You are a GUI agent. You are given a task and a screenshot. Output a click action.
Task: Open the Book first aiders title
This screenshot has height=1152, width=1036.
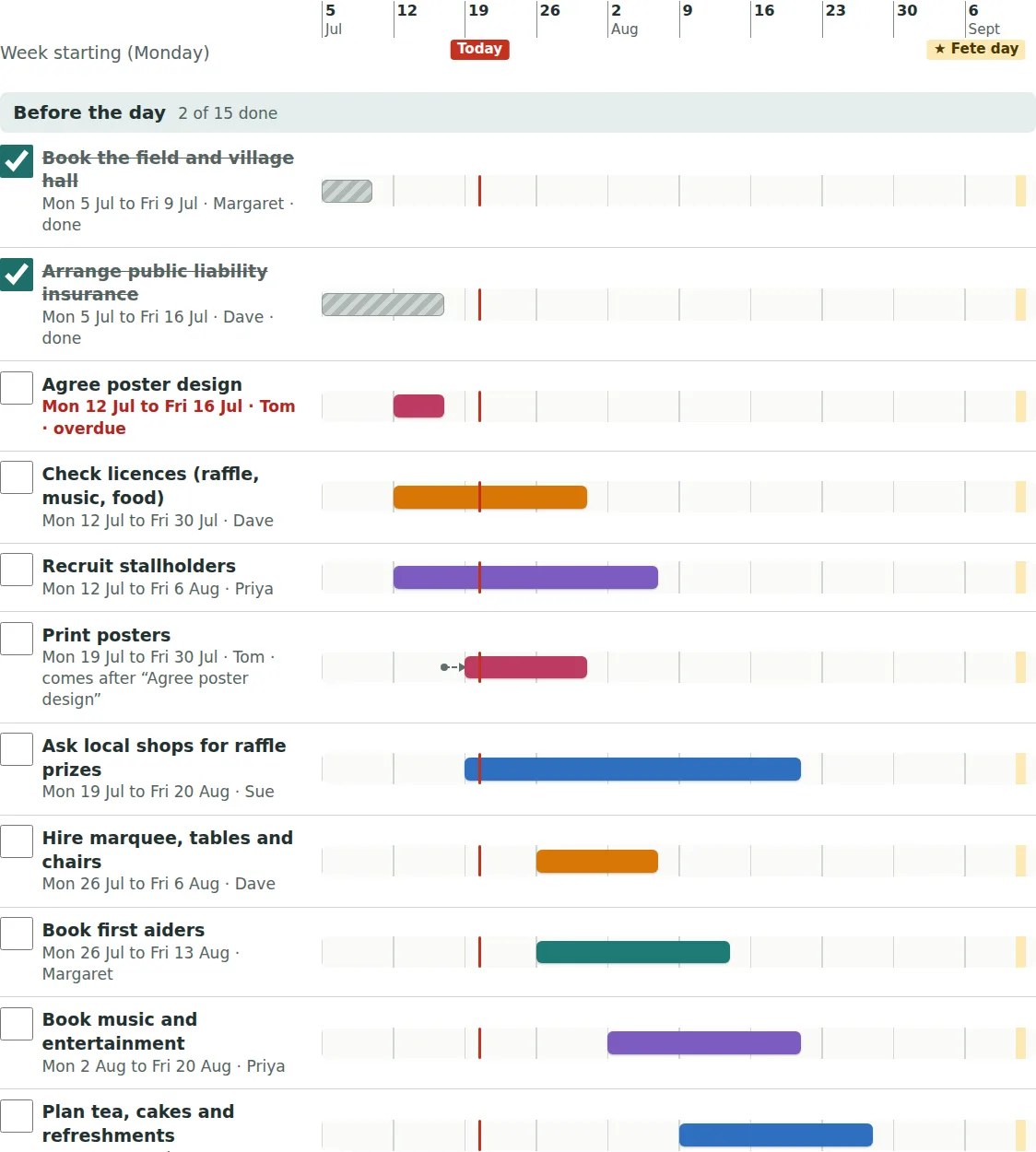click(124, 930)
